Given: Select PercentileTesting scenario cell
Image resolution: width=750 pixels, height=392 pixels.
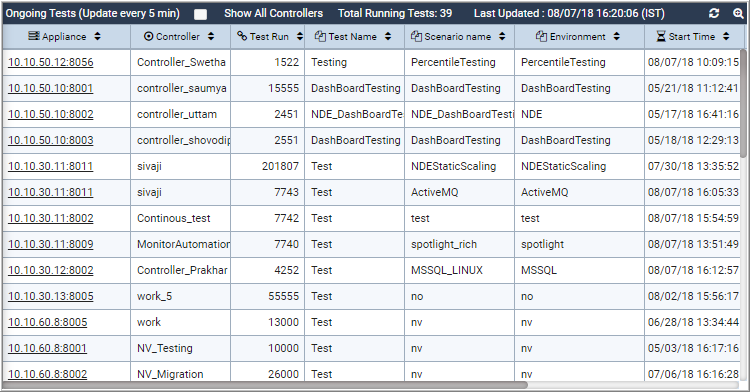Looking at the screenshot, I should point(460,62).
